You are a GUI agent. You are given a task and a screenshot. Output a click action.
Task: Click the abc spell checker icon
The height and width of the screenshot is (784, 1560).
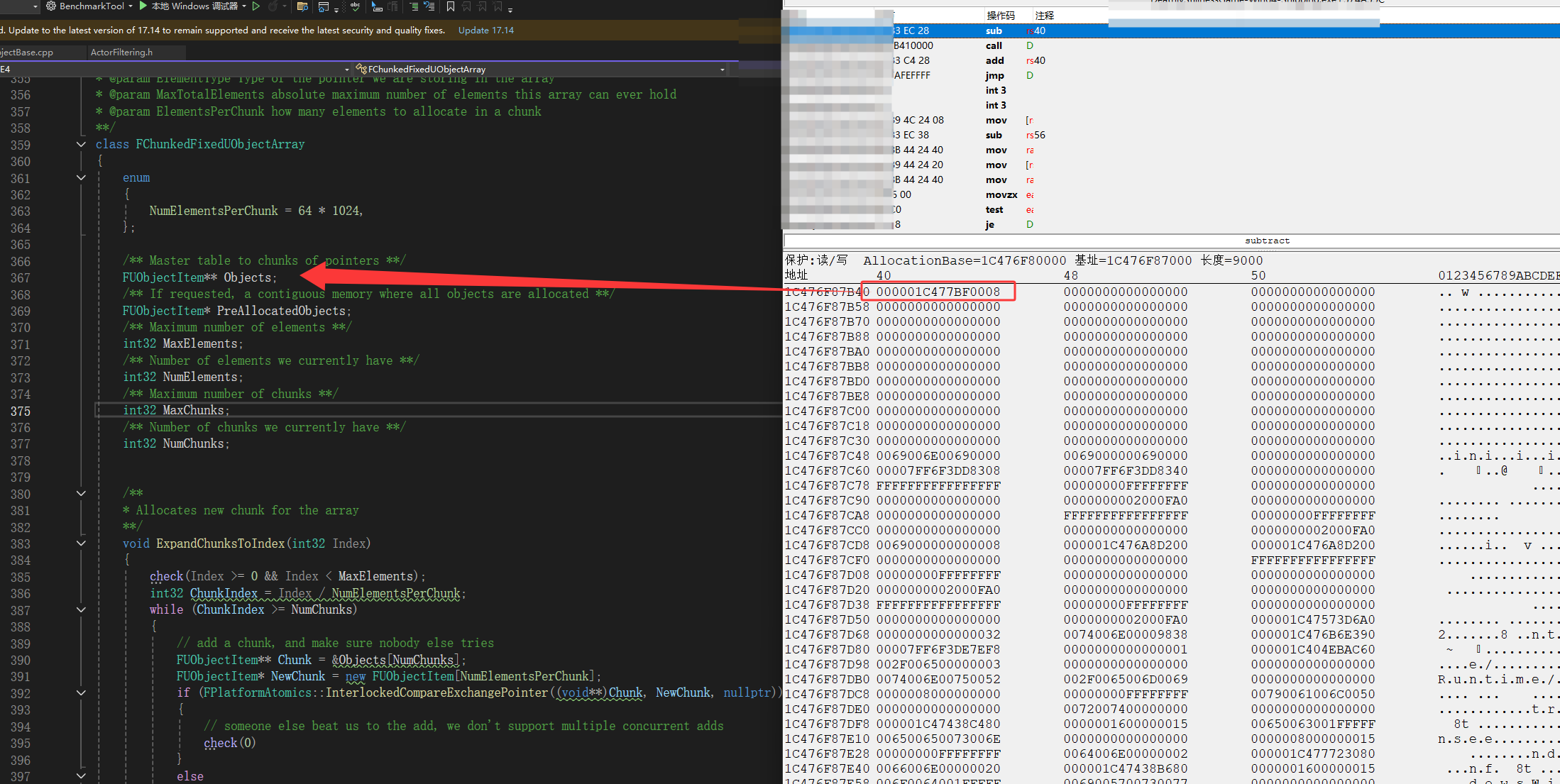(x=355, y=6)
